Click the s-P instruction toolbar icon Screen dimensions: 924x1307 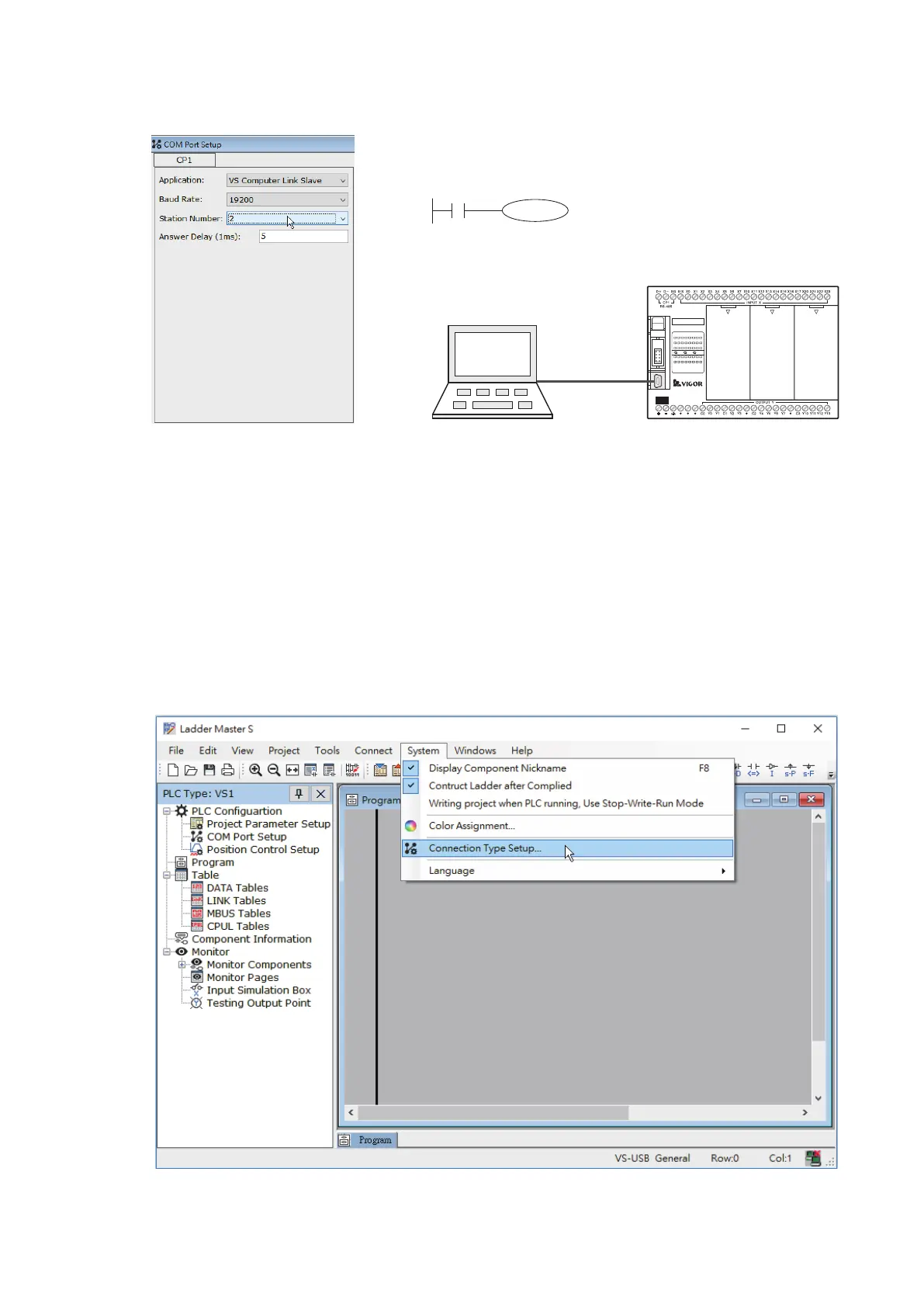coord(790,770)
